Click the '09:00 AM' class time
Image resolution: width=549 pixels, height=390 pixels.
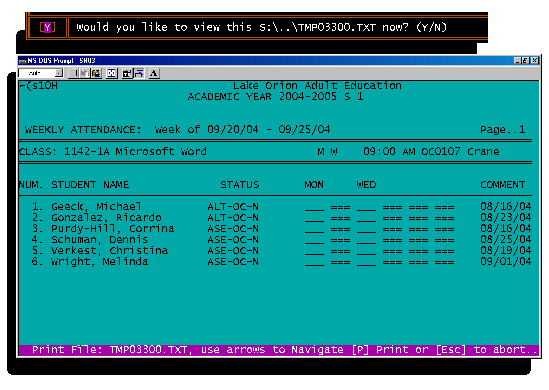point(389,152)
